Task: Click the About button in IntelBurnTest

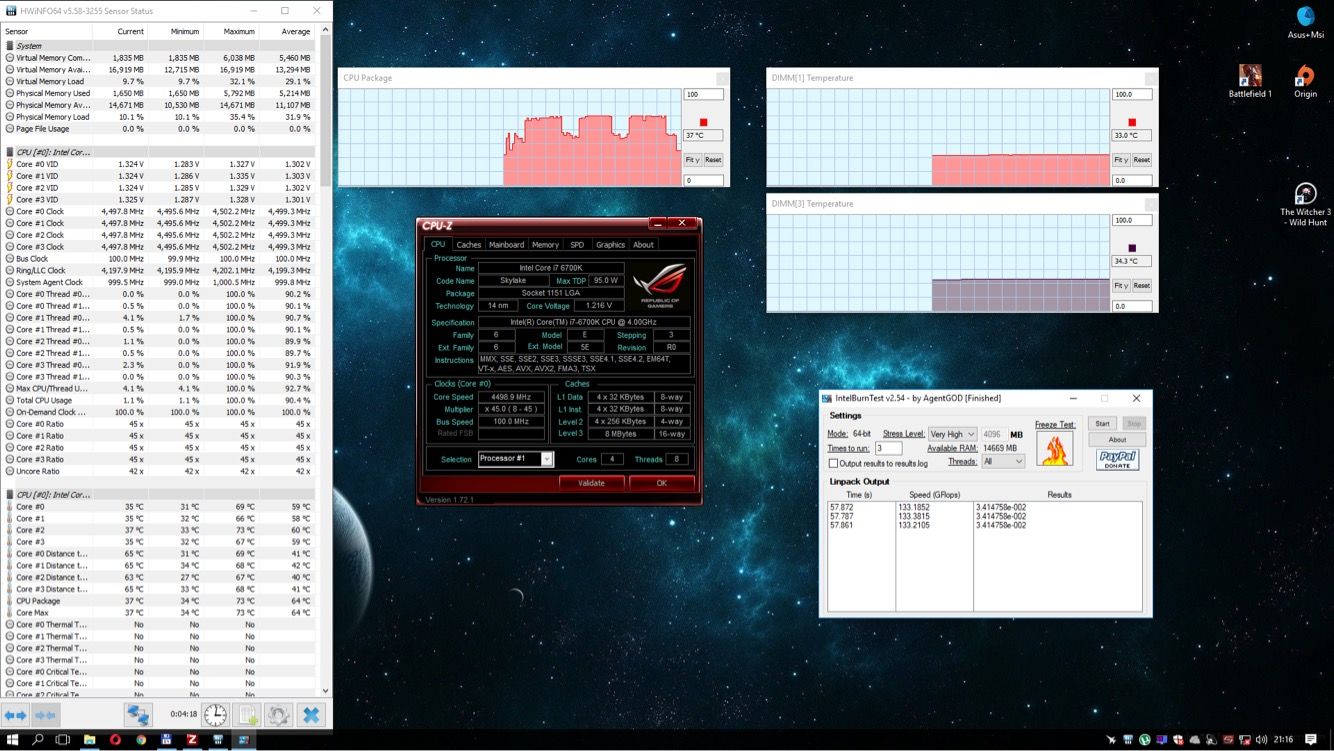Action: [1117, 439]
